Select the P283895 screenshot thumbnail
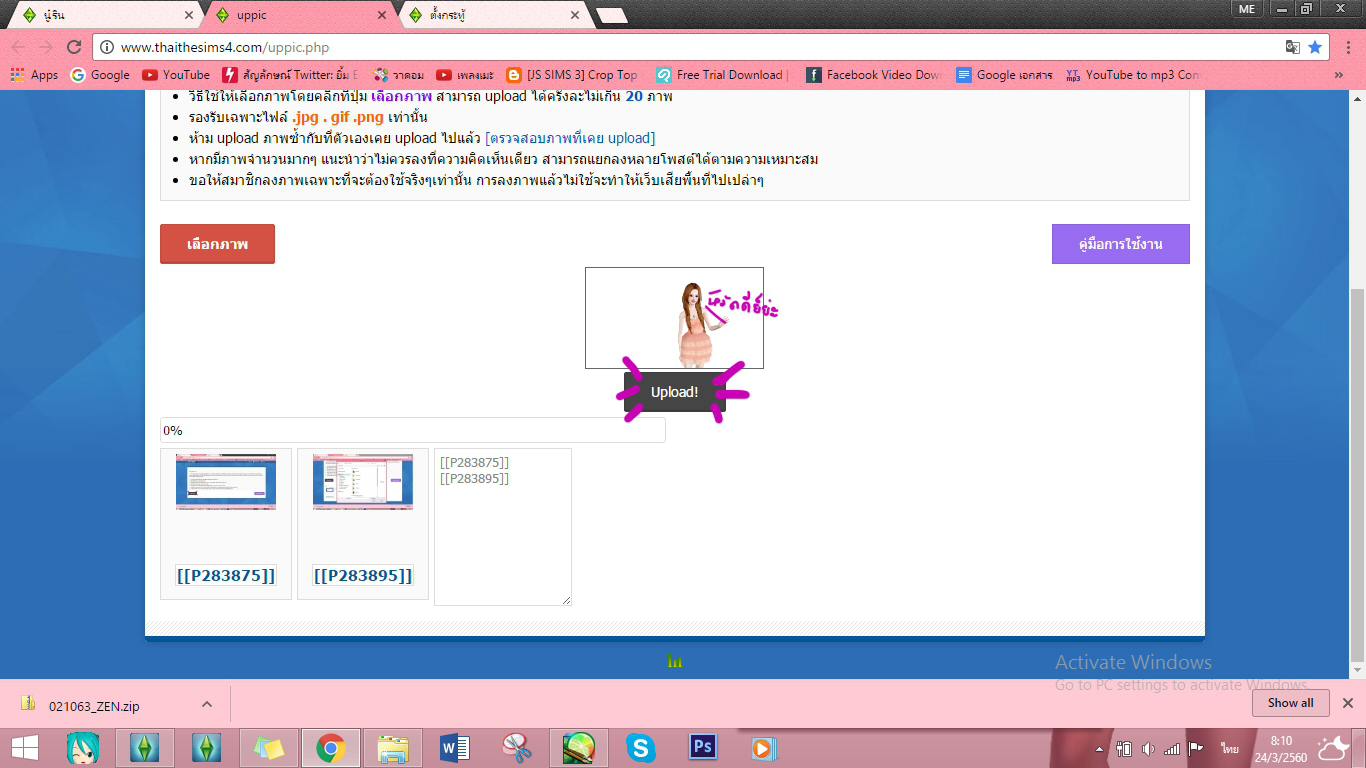The image size is (1366, 768). 363,482
